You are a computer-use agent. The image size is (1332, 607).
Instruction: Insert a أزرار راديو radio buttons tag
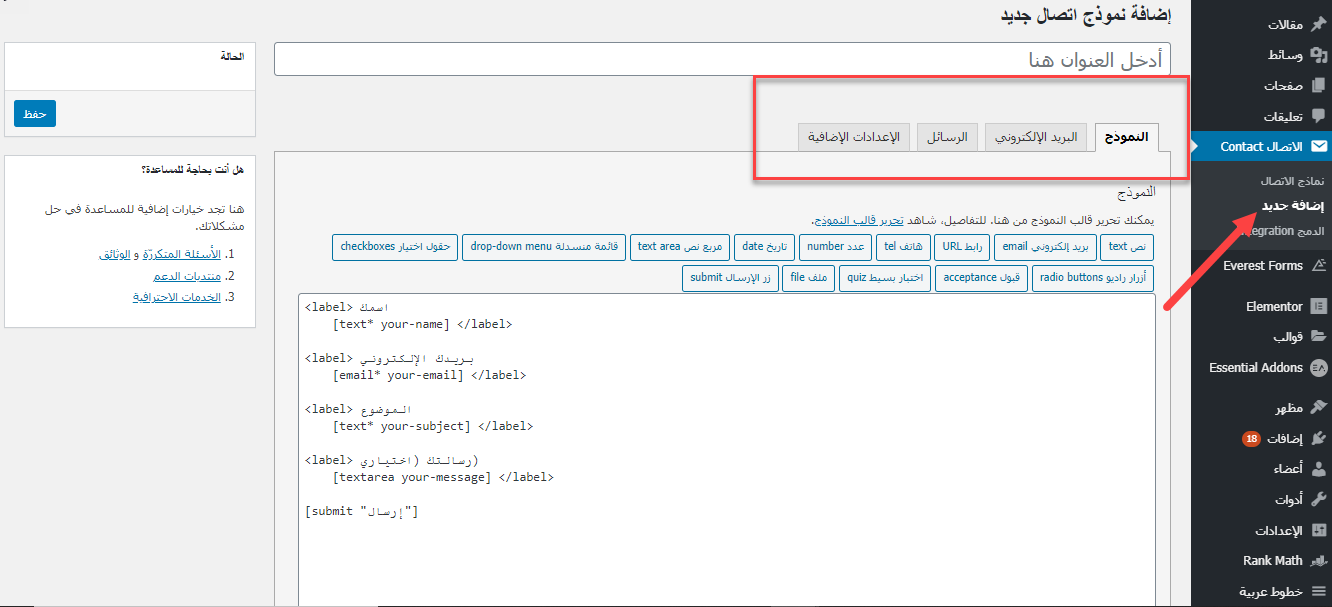point(1093,278)
